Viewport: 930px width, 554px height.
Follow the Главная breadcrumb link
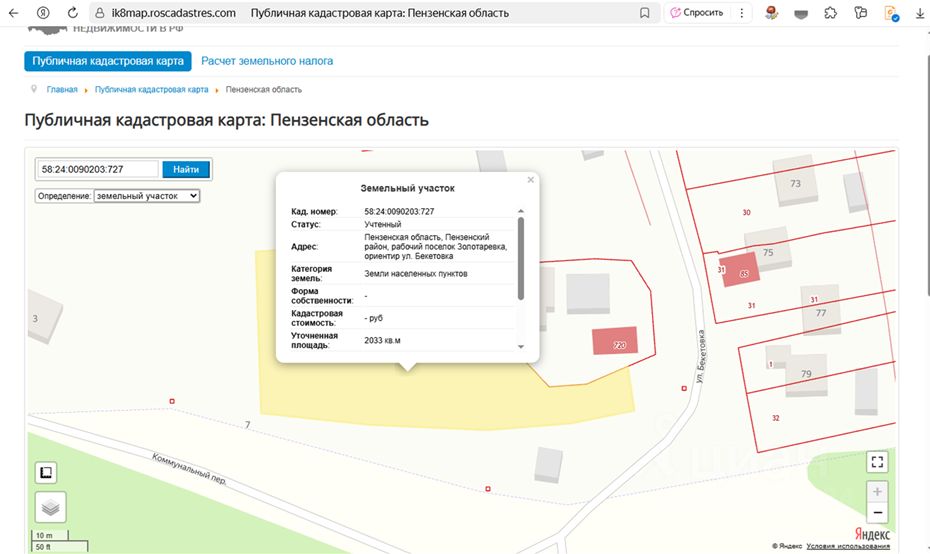(62, 90)
